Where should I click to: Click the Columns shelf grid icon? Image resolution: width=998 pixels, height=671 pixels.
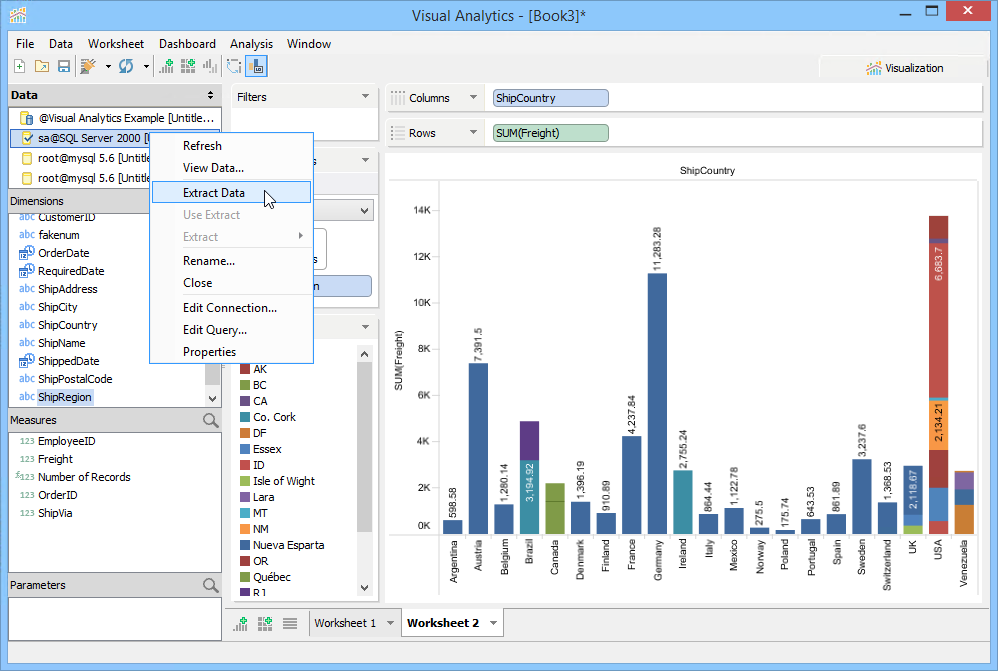coord(398,98)
